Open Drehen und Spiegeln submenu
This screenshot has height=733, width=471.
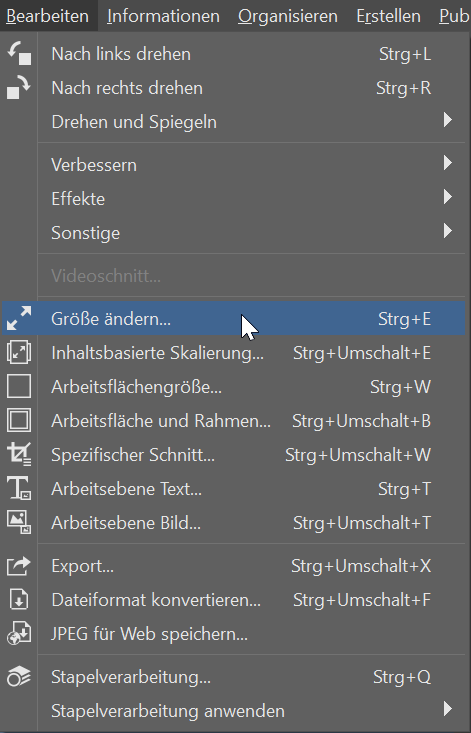pos(234,122)
